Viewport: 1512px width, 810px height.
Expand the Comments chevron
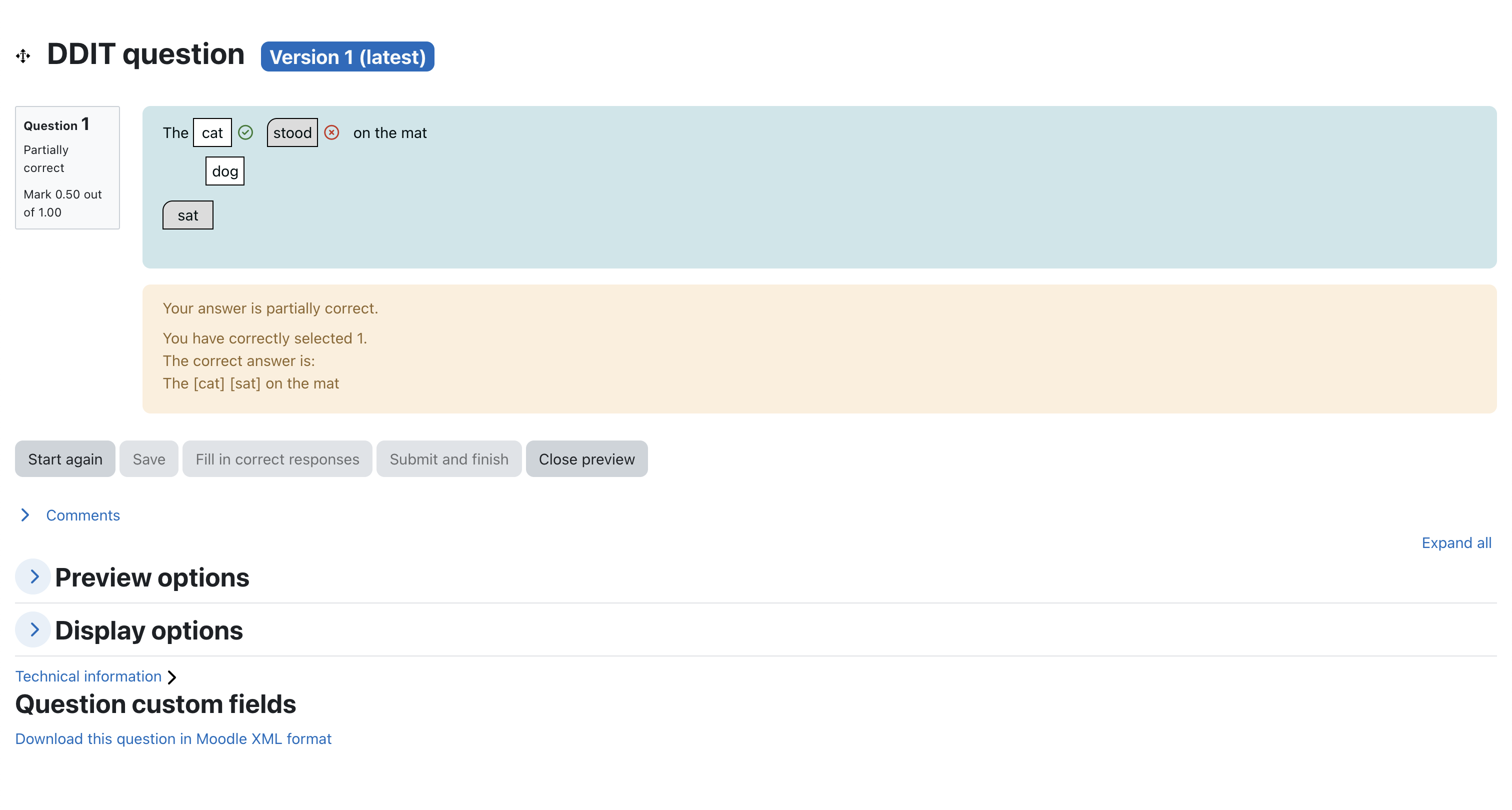pos(25,515)
